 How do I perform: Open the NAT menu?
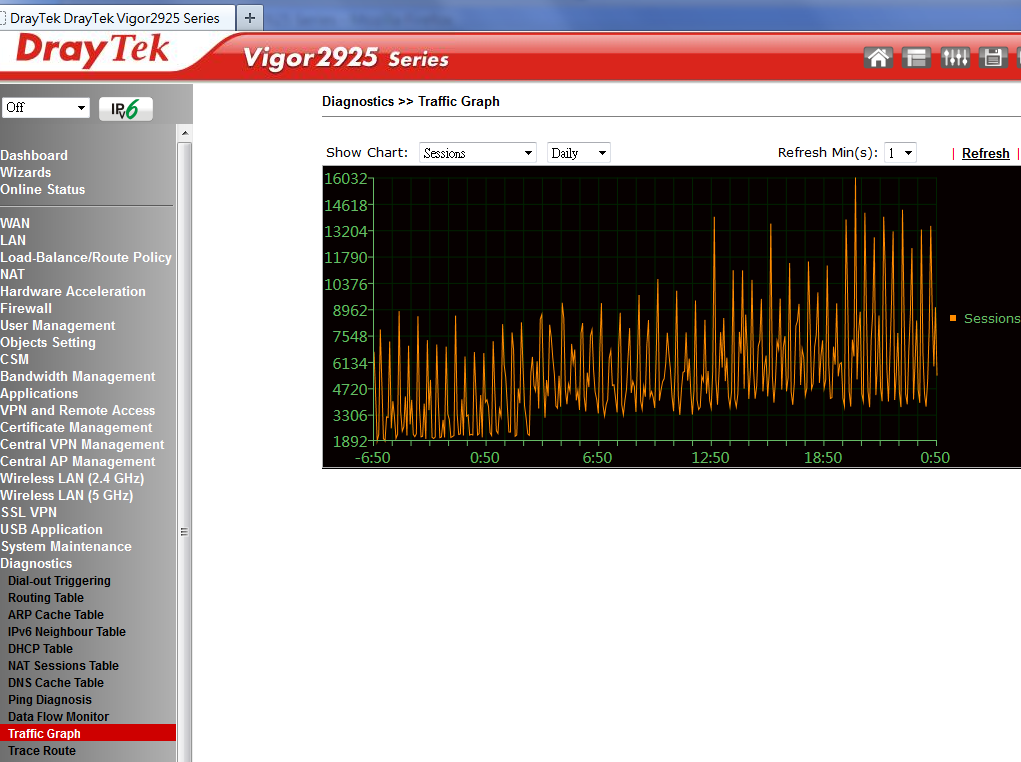[12, 274]
